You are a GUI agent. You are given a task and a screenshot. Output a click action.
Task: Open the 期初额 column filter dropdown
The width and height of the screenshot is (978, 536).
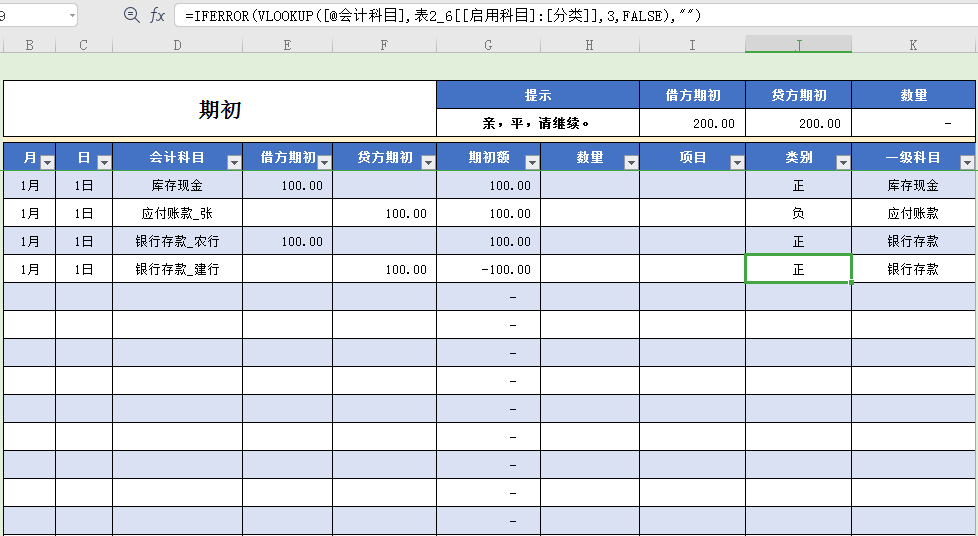[x=532, y=163]
